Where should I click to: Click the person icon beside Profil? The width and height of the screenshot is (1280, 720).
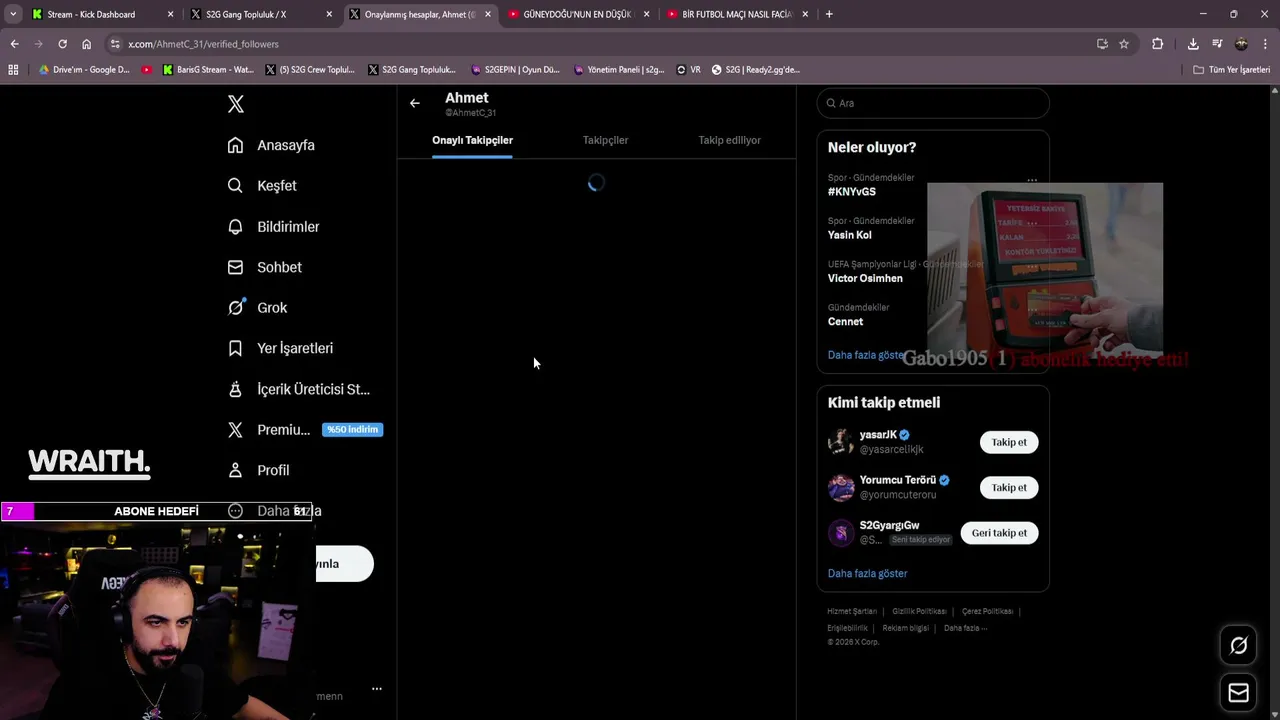[x=235, y=470]
